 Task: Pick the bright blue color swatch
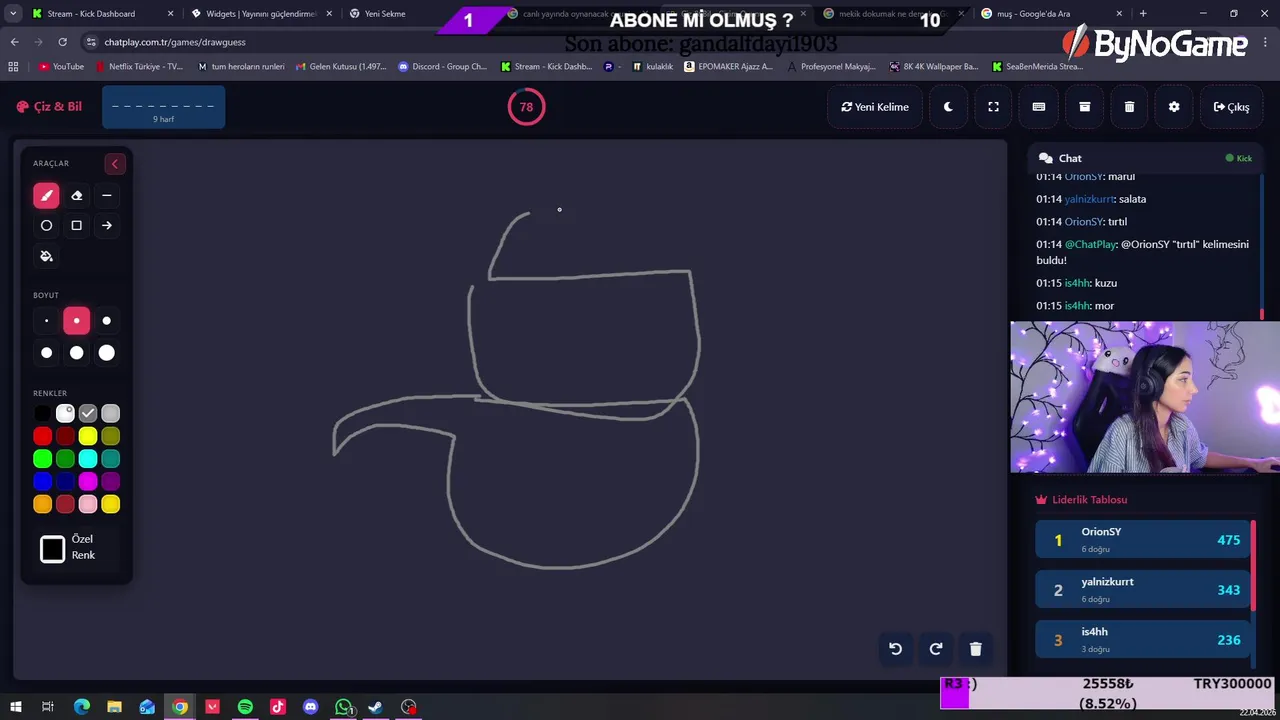(x=42, y=482)
